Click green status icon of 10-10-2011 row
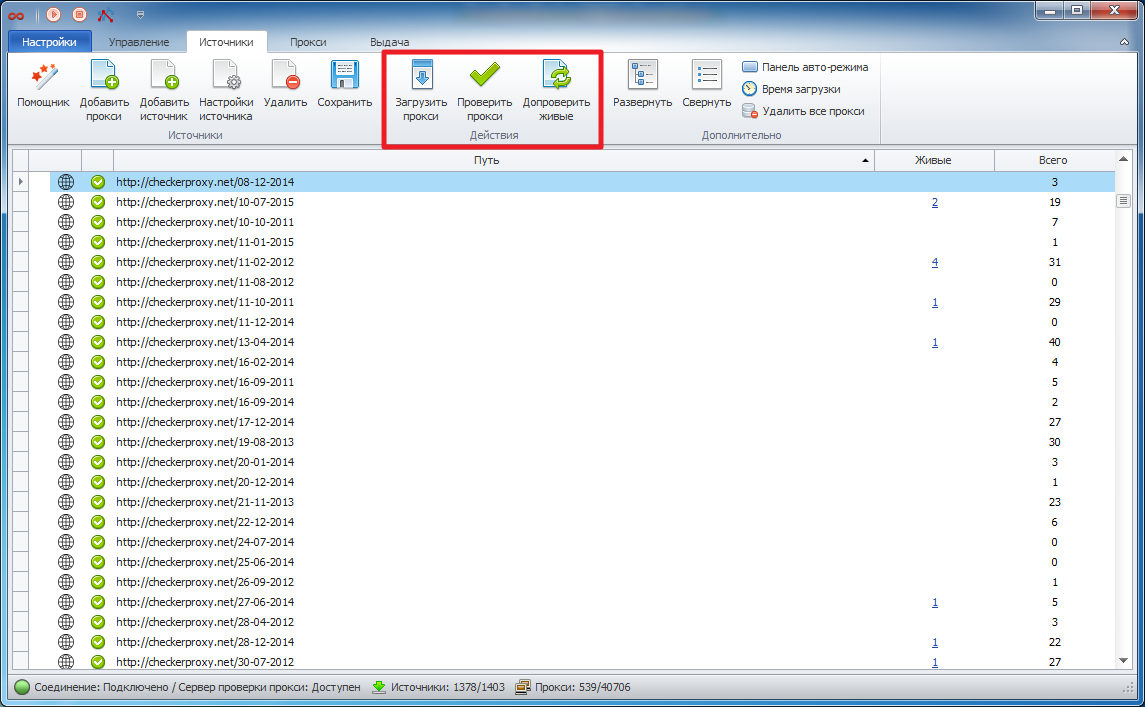 pyautogui.click(x=98, y=222)
